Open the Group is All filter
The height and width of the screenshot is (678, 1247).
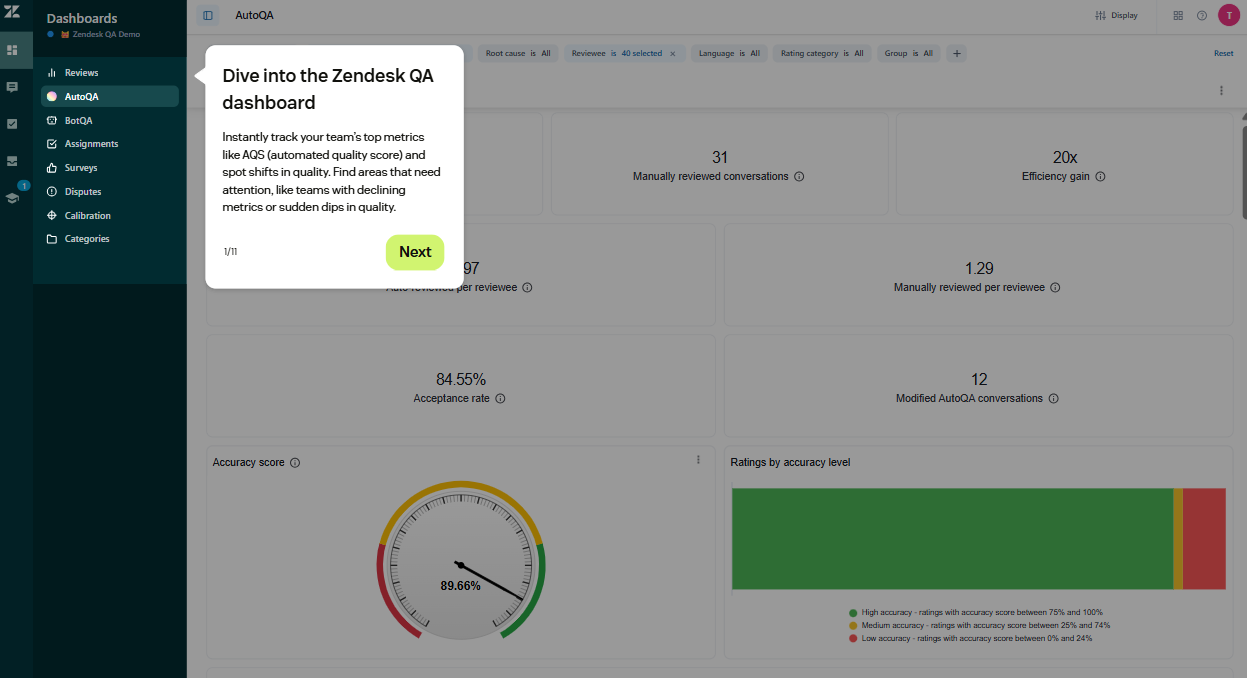[x=908, y=53]
